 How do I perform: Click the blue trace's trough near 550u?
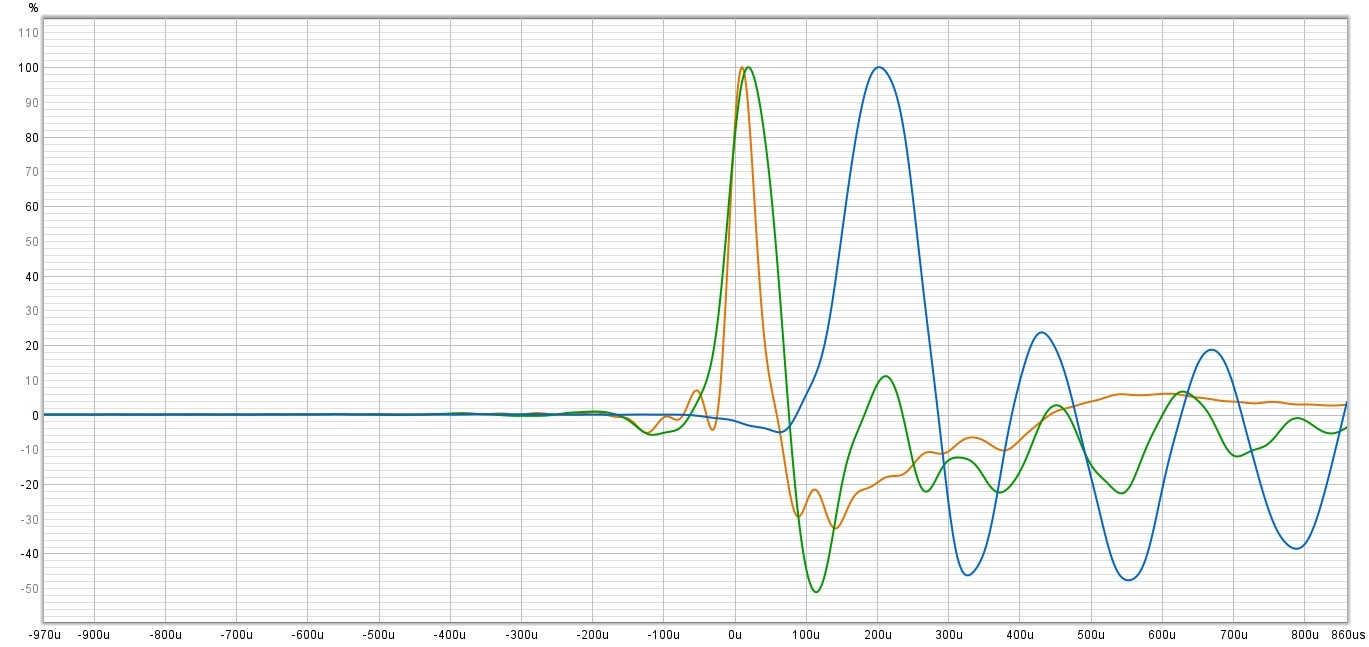1129,580
